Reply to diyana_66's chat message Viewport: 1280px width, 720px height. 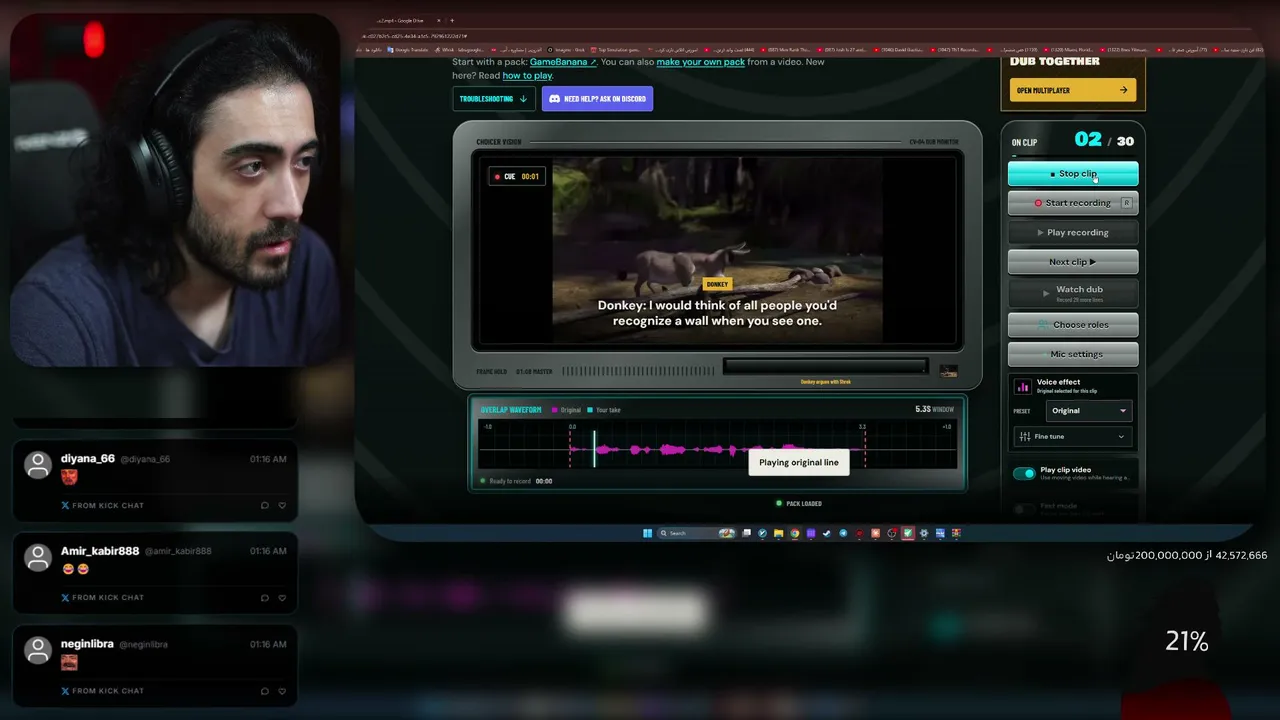(x=264, y=505)
